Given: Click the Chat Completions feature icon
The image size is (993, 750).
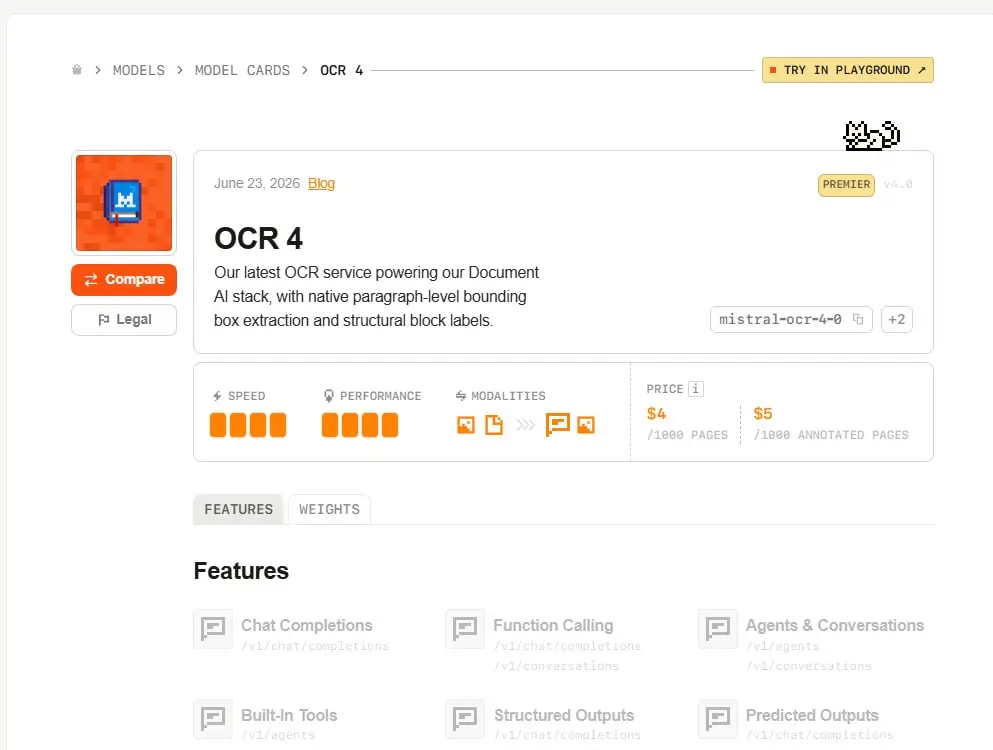Looking at the screenshot, I should pos(213,629).
